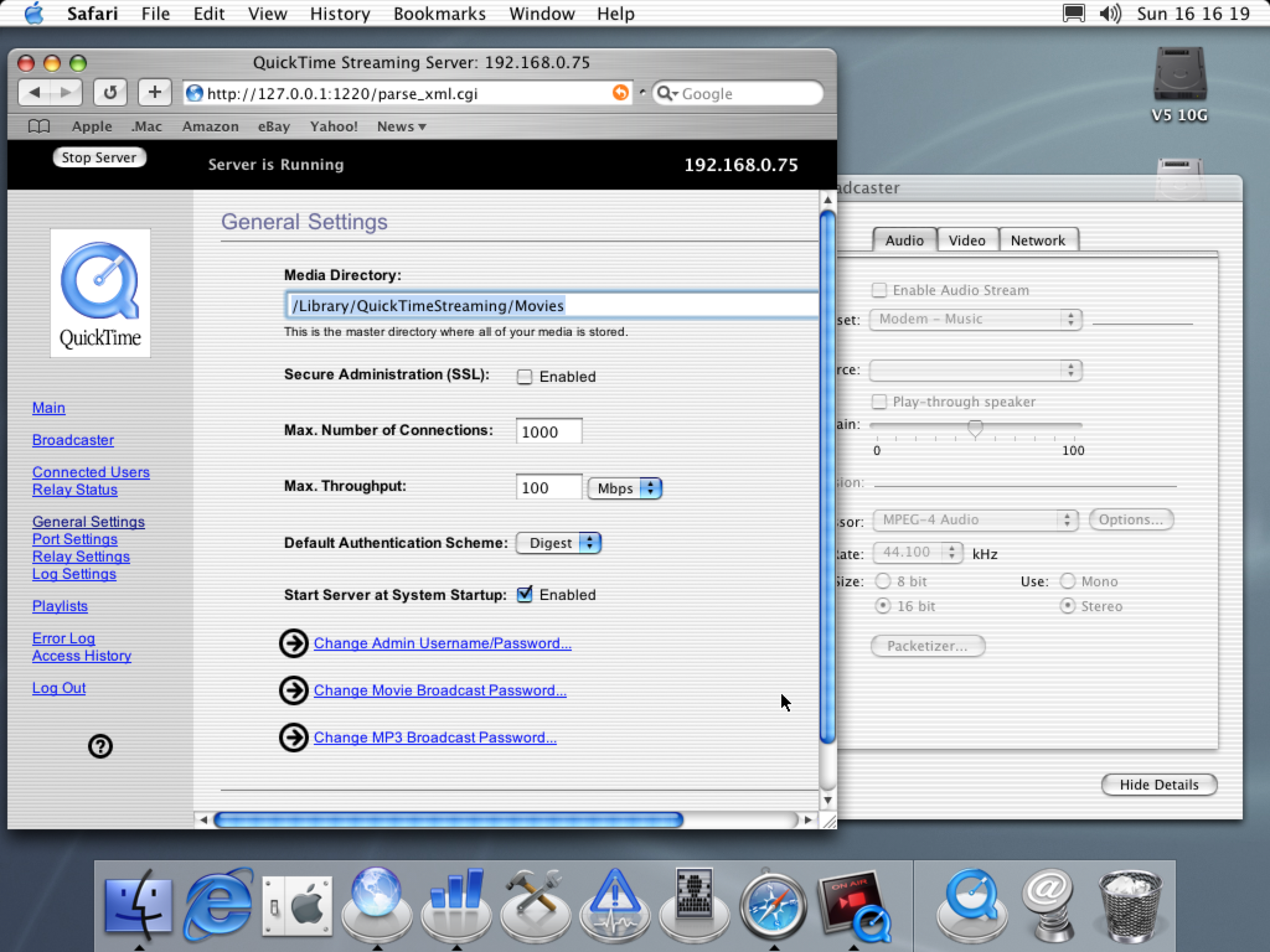Open Finder from the Dock
Screen dimensions: 1270x952
click(x=139, y=904)
